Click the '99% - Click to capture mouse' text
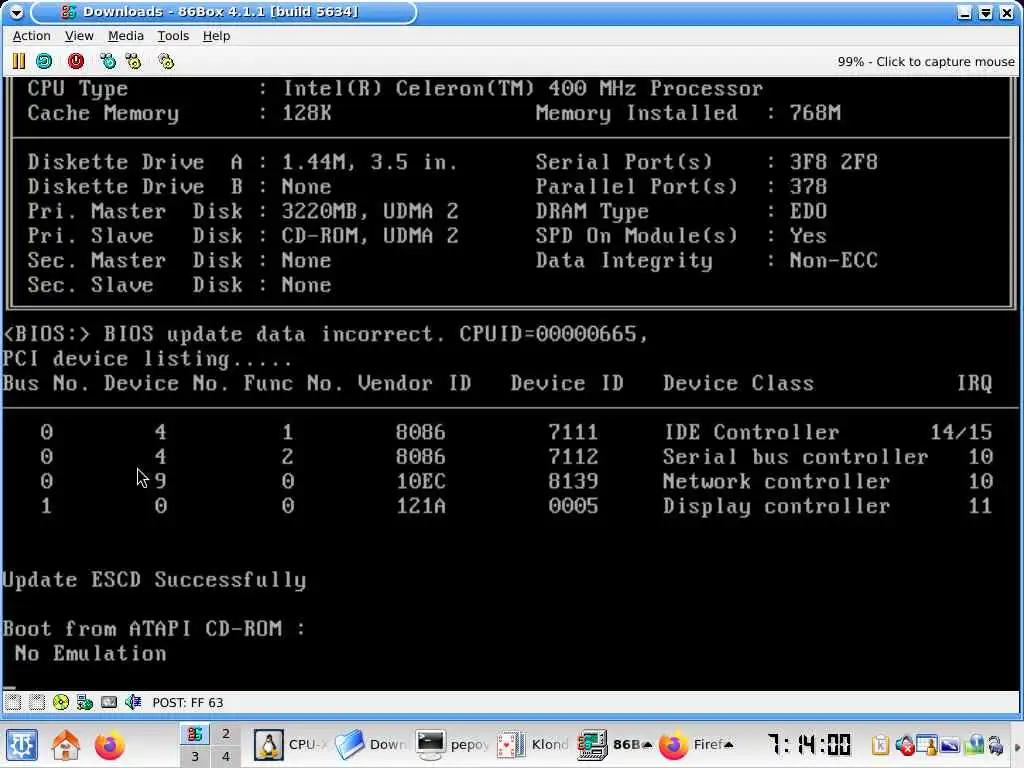 click(x=926, y=61)
